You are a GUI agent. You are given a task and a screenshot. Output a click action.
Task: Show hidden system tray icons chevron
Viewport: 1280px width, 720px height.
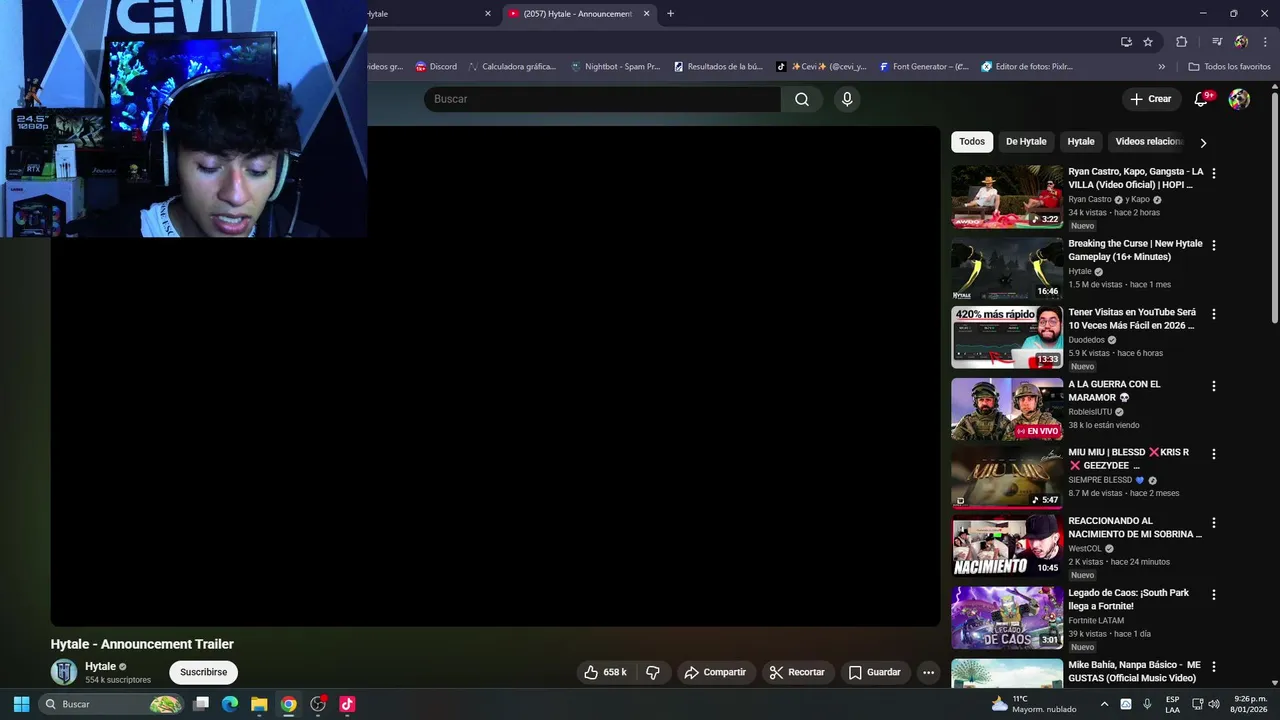tap(1104, 704)
